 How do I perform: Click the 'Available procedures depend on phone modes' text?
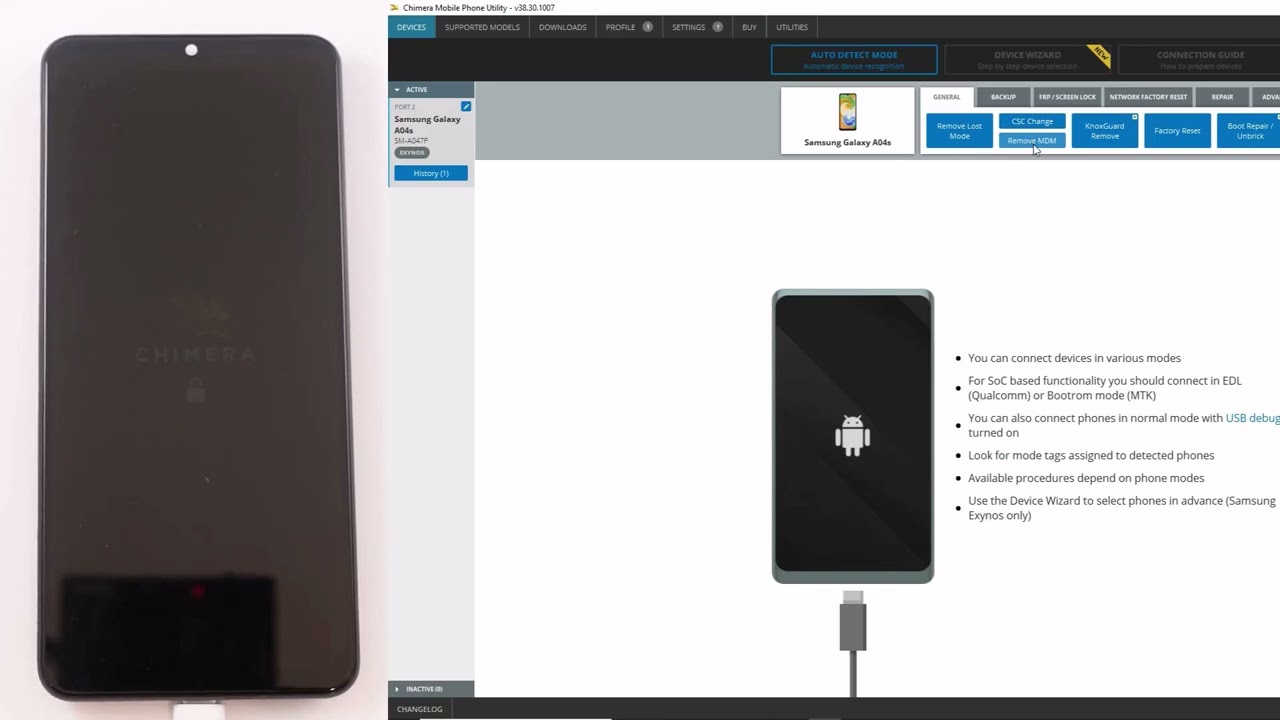[x=1086, y=478]
